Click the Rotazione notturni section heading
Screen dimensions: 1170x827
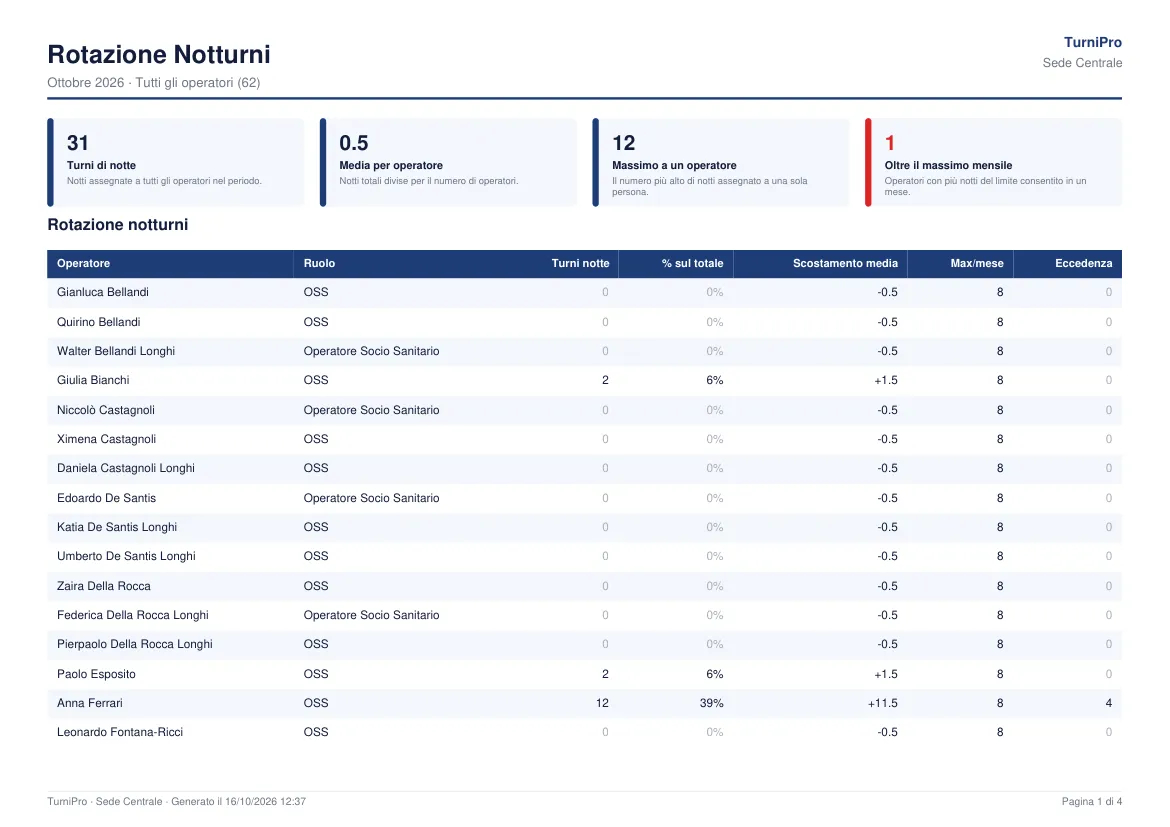(x=117, y=225)
